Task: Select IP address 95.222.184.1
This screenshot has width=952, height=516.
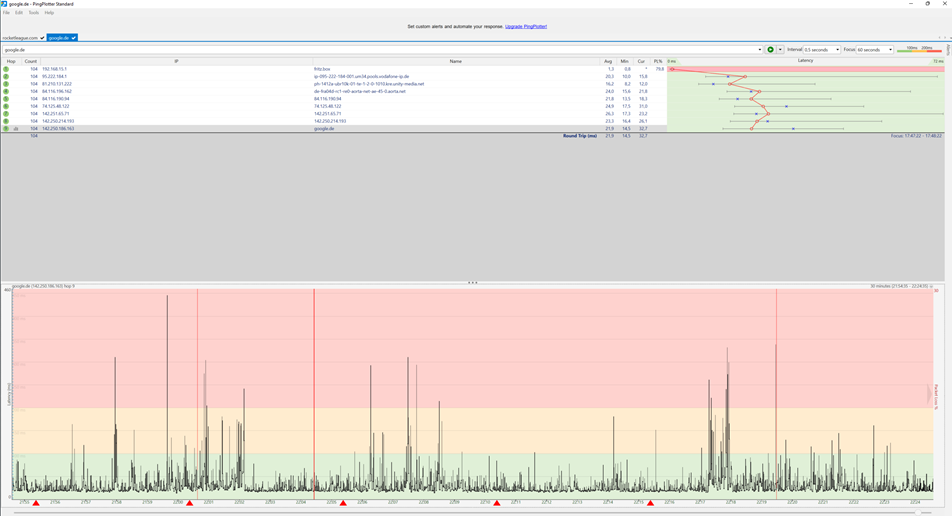Action: (54, 76)
